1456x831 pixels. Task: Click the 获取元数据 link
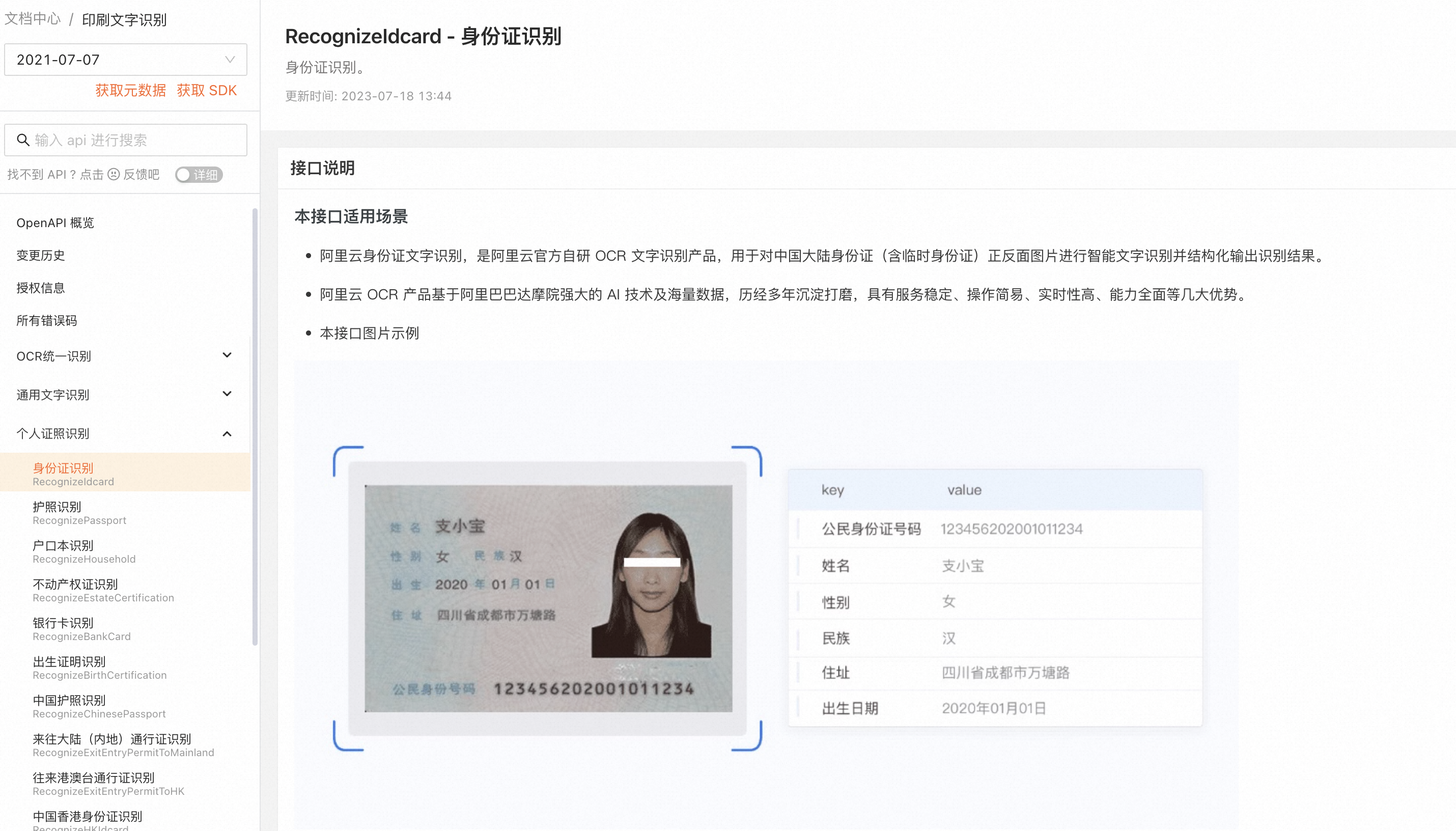point(131,90)
